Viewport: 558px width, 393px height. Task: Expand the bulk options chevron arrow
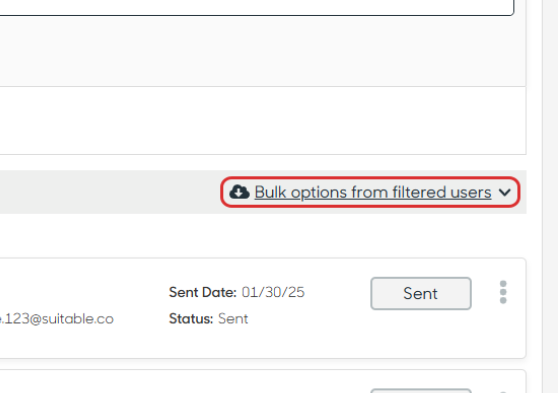pos(505,193)
